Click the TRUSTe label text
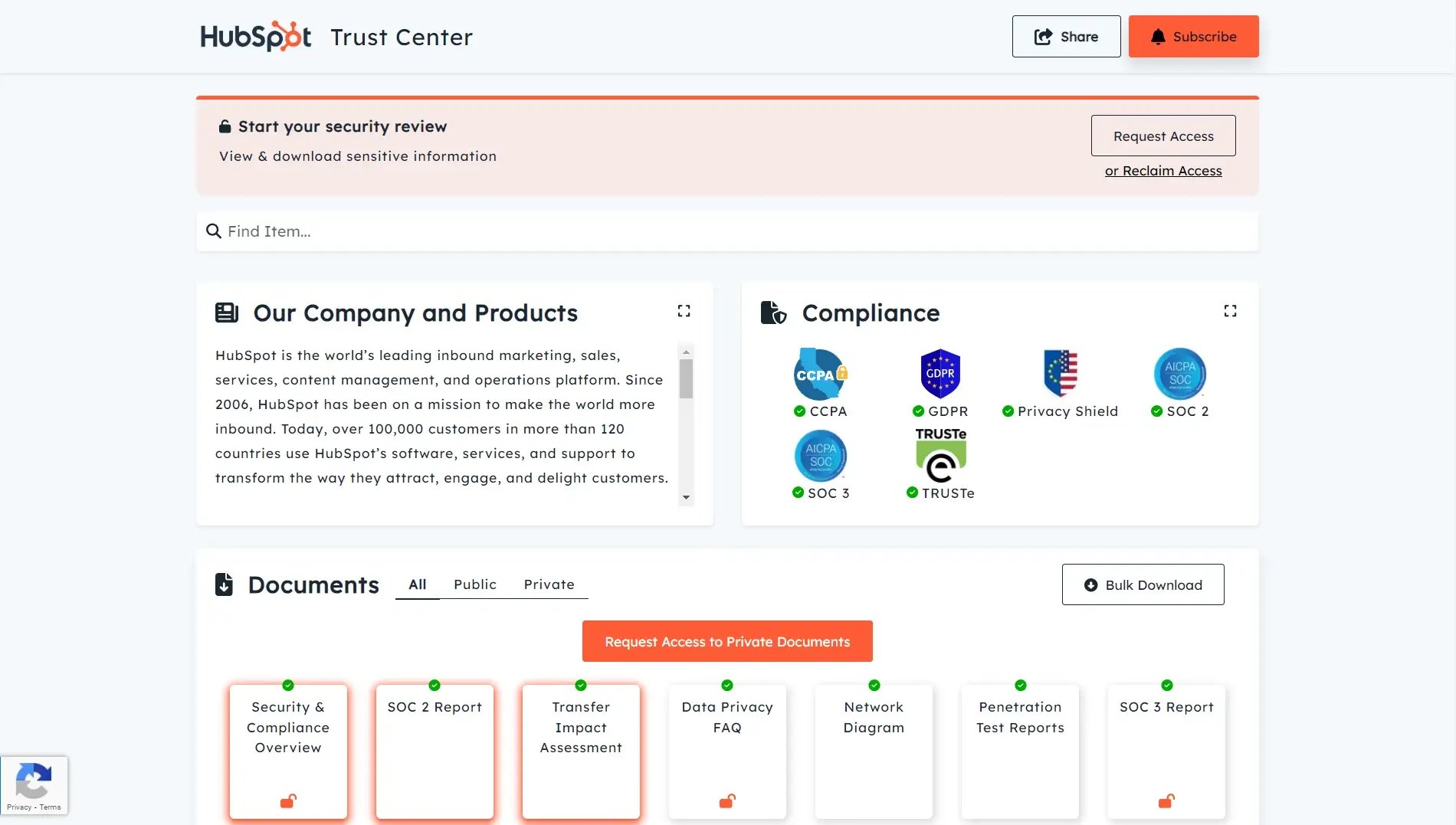The image size is (1456, 825). point(948,493)
